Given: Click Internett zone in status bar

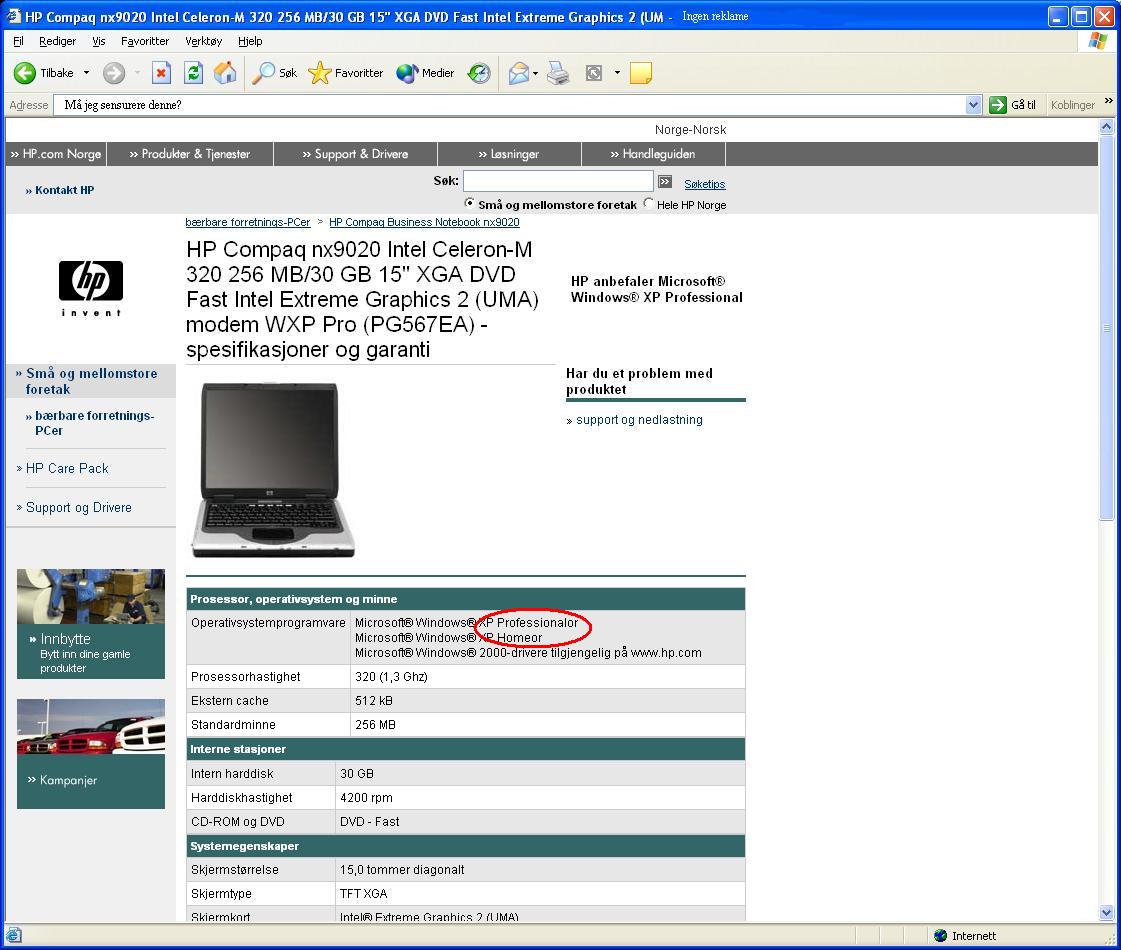Looking at the screenshot, I should pos(965,936).
